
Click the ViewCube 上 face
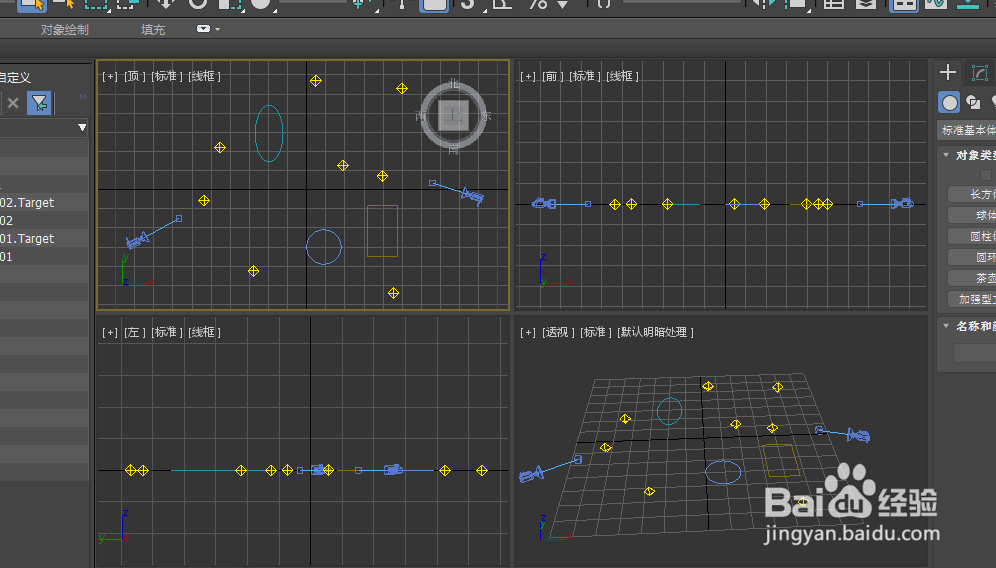(454, 116)
